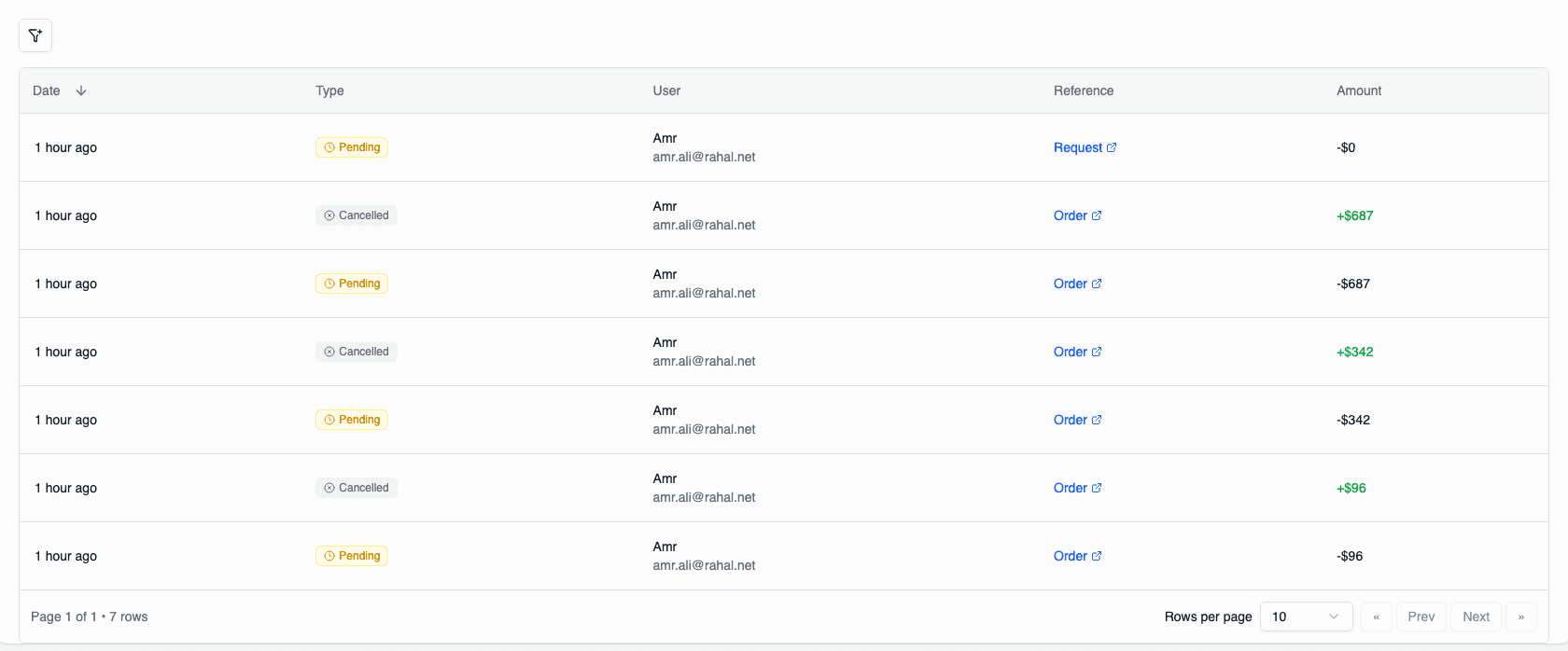Viewport: 1568px width, 651px height.
Task: Click external link icon beside +$96 order
Action: pos(1097,488)
